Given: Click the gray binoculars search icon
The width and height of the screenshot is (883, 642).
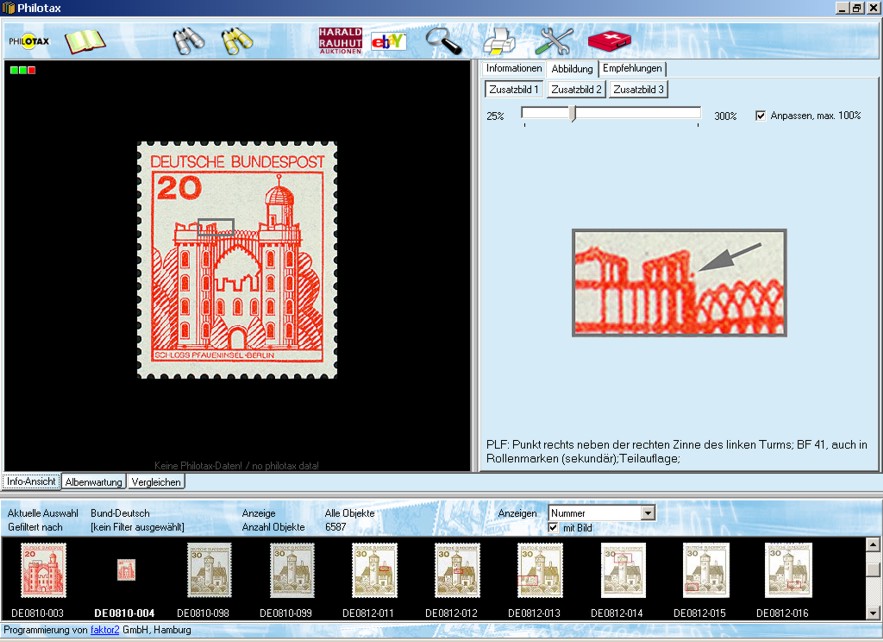Looking at the screenshot, I should point(188,41).
